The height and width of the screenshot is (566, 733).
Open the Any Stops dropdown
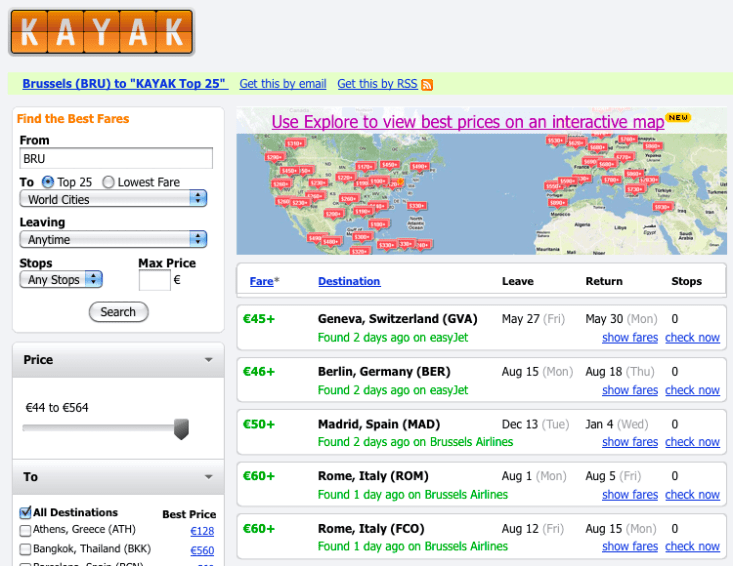[x=61, y=280]
